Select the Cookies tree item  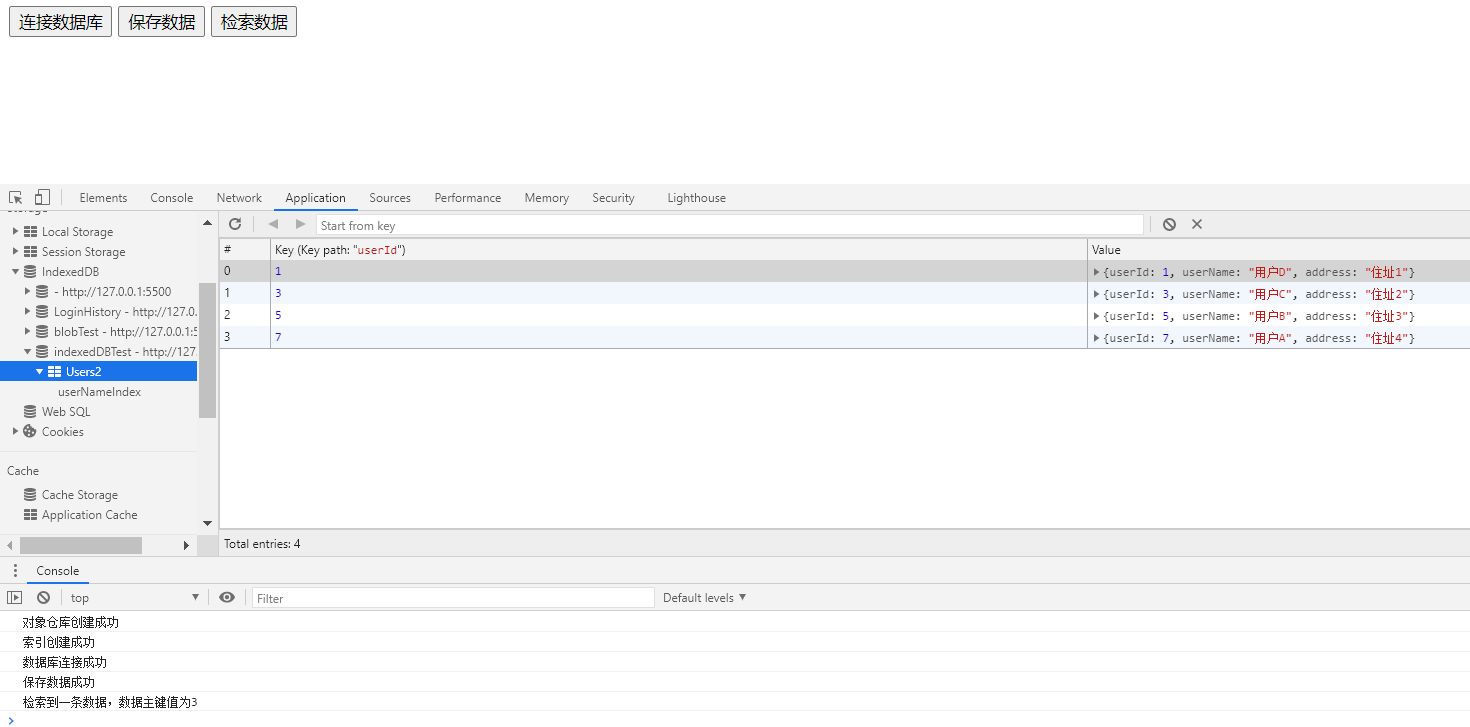(62, 432)
